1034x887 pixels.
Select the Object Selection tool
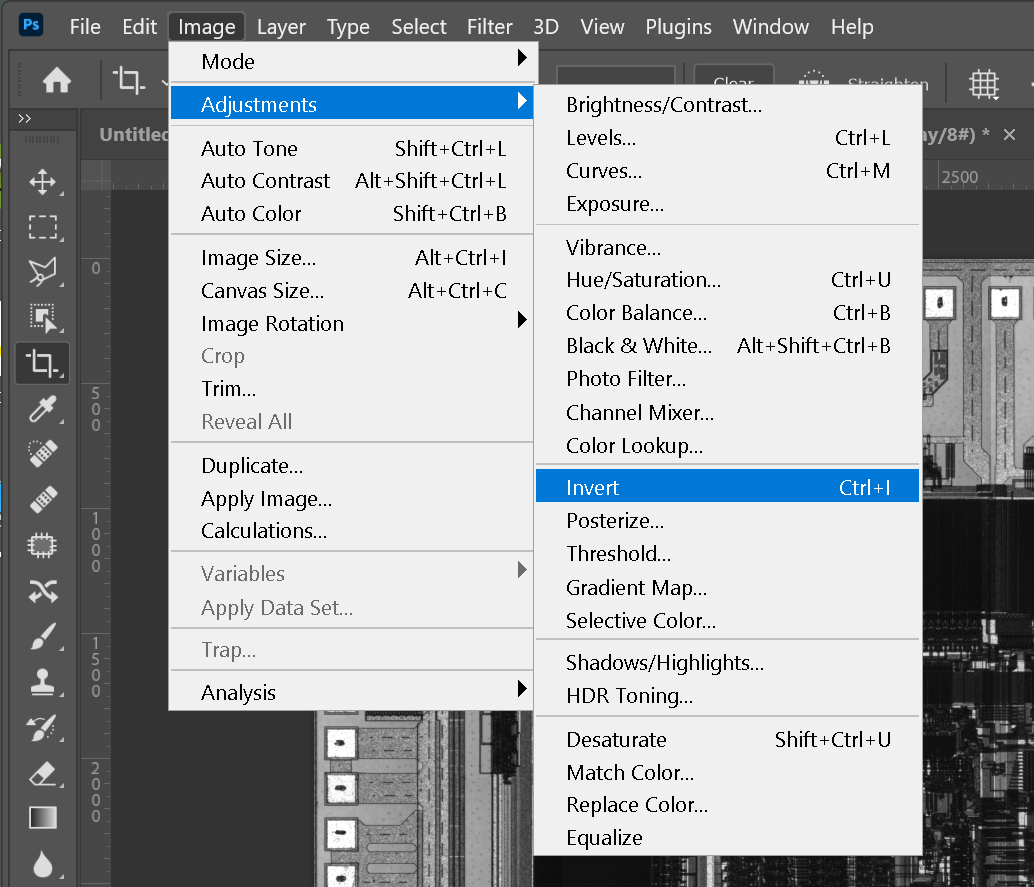tap(42, 317)
